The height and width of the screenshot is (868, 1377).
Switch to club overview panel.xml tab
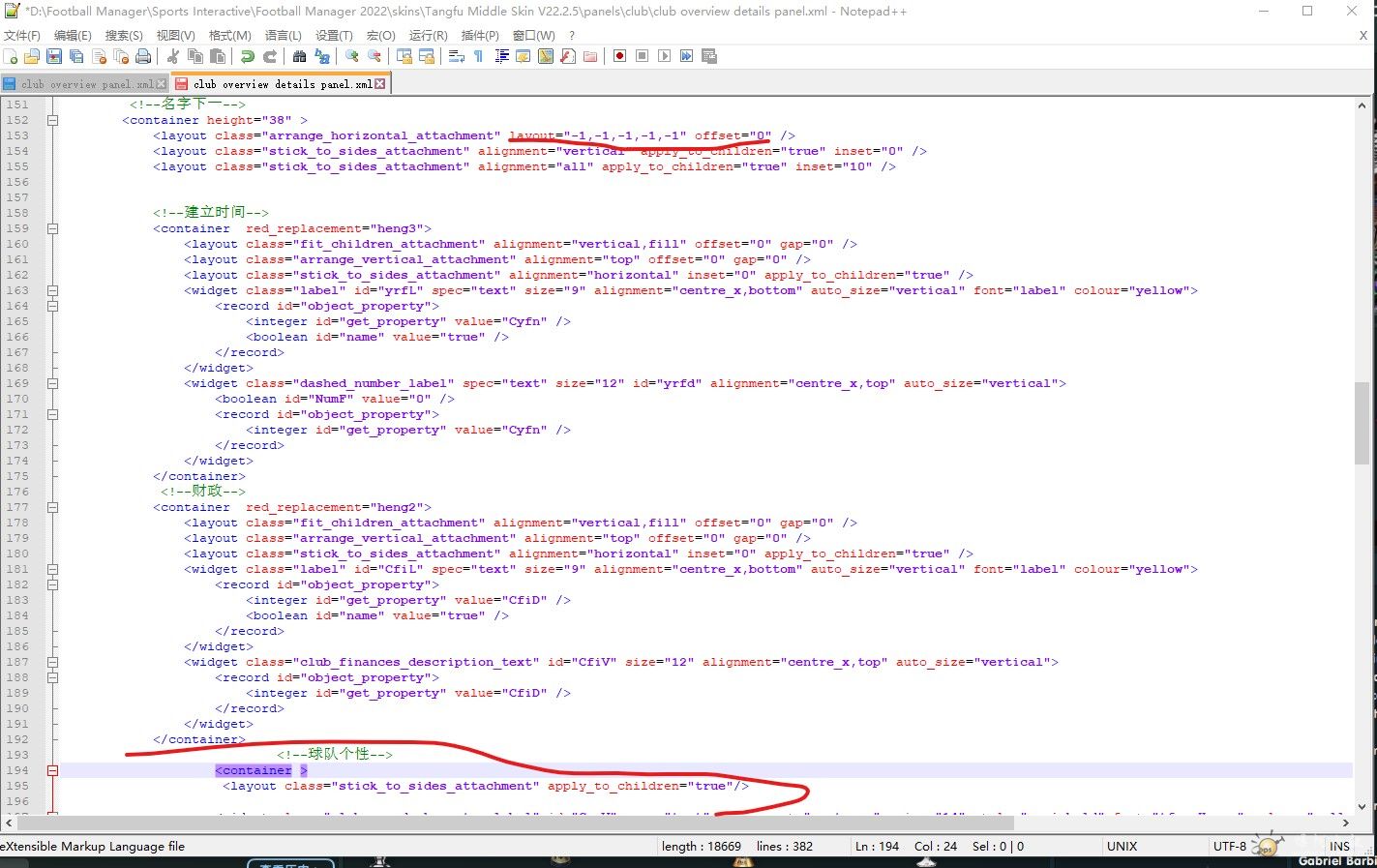point(85,84)
